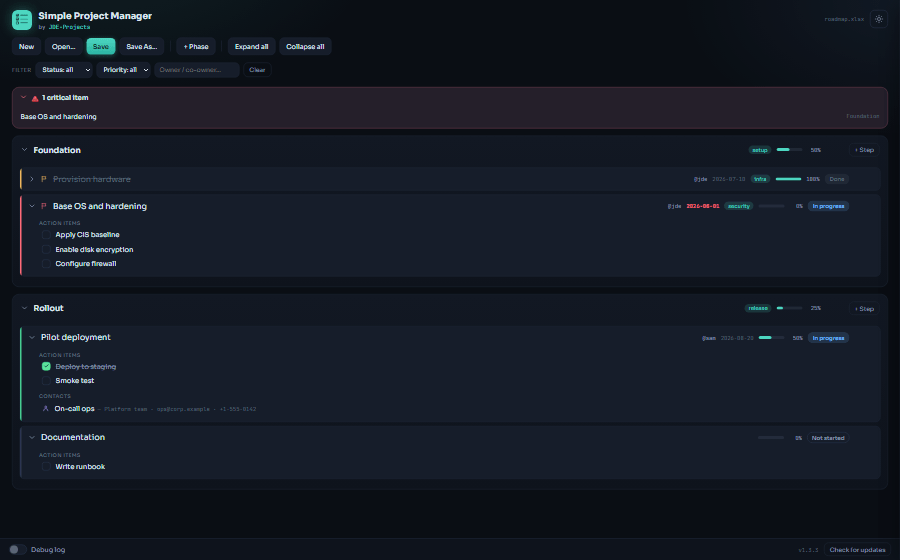The image size is (900, 560).
Task: Click the Foundation phase title
Action: (57, 150)
